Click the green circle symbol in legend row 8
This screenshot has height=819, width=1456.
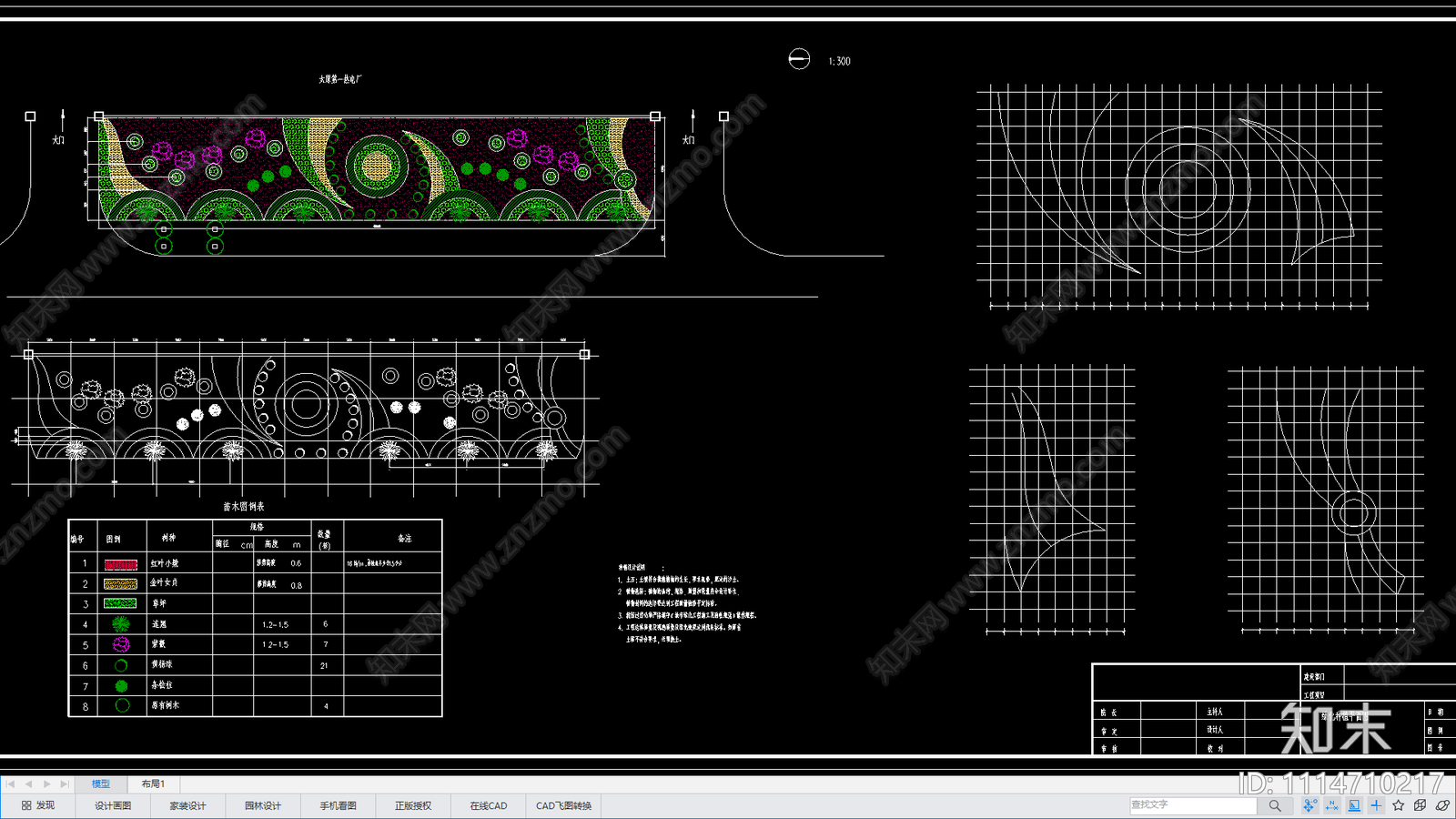122,705
